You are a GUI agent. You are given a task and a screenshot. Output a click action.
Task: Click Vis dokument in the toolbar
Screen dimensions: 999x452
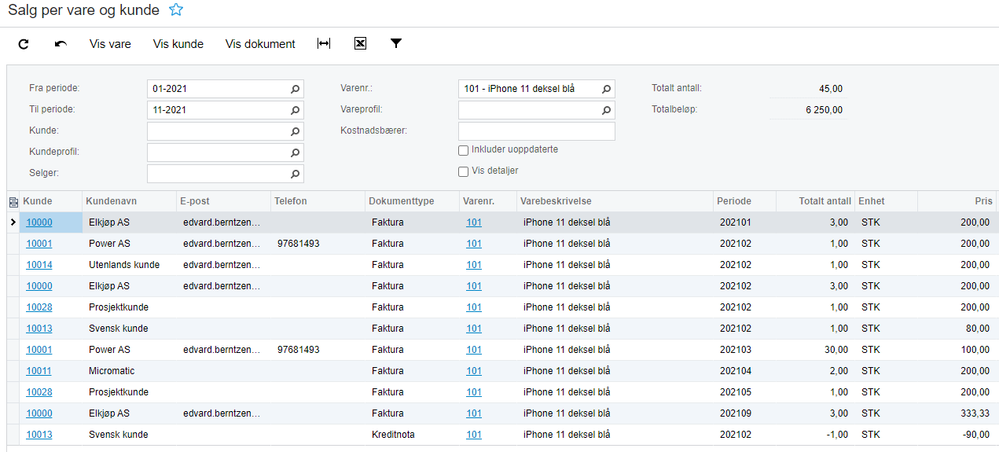point(260,44)
